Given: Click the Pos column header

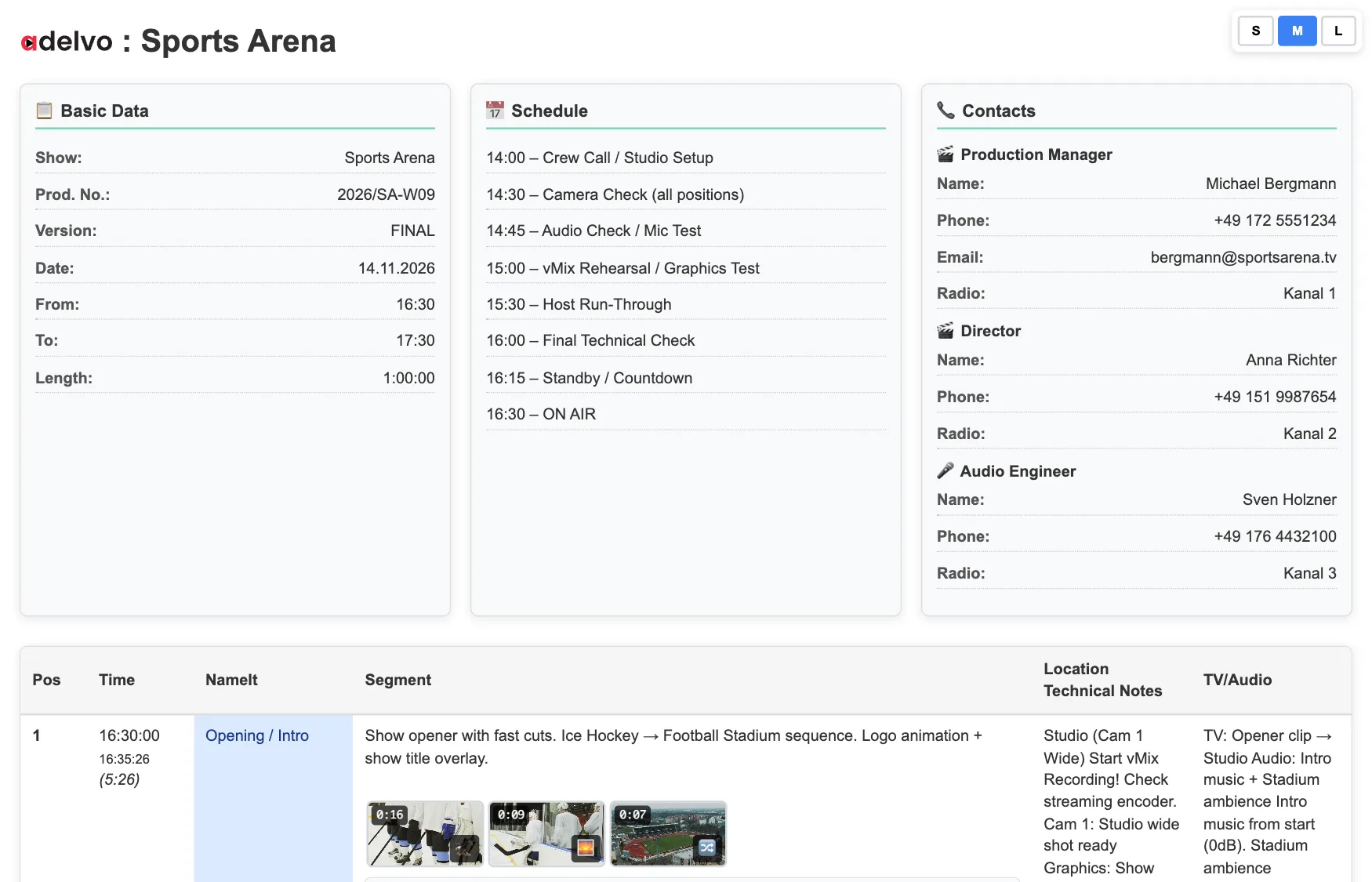Looking at the screenshot, I should [x=46, y=680].
